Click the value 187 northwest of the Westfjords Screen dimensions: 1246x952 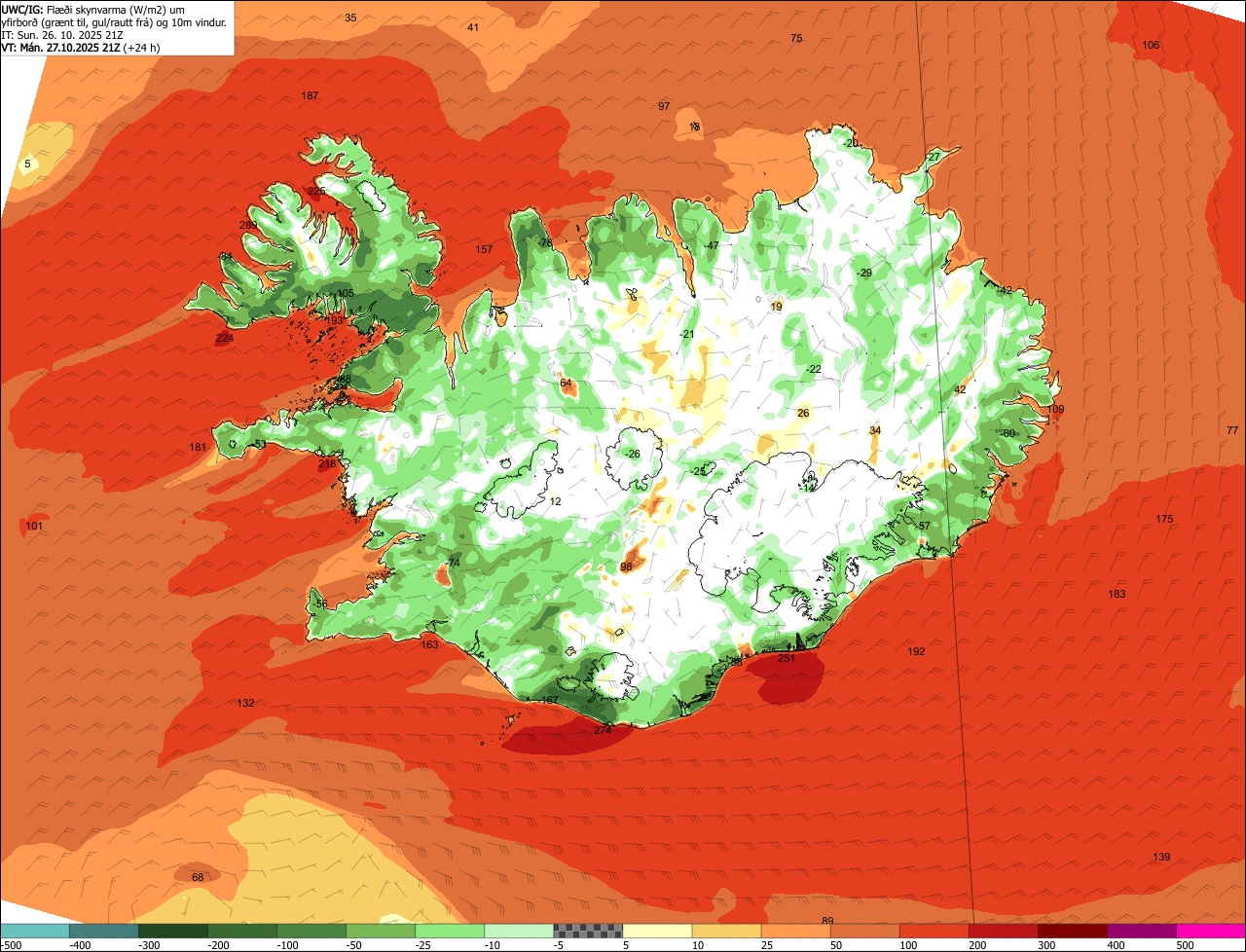(x=310, y=95)
